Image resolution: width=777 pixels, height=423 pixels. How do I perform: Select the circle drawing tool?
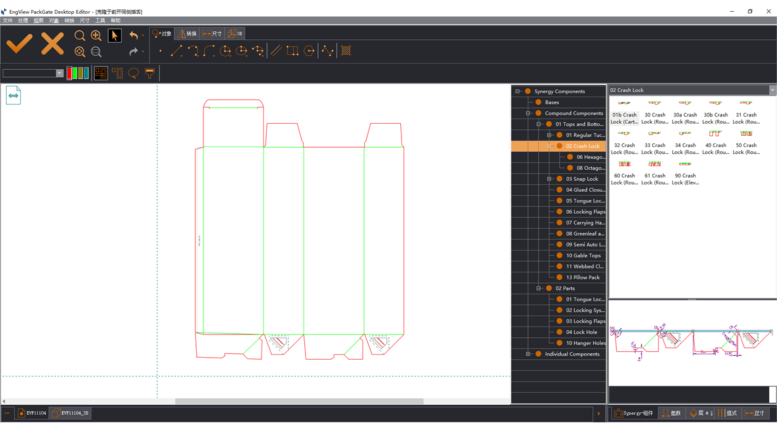[225, 51]
